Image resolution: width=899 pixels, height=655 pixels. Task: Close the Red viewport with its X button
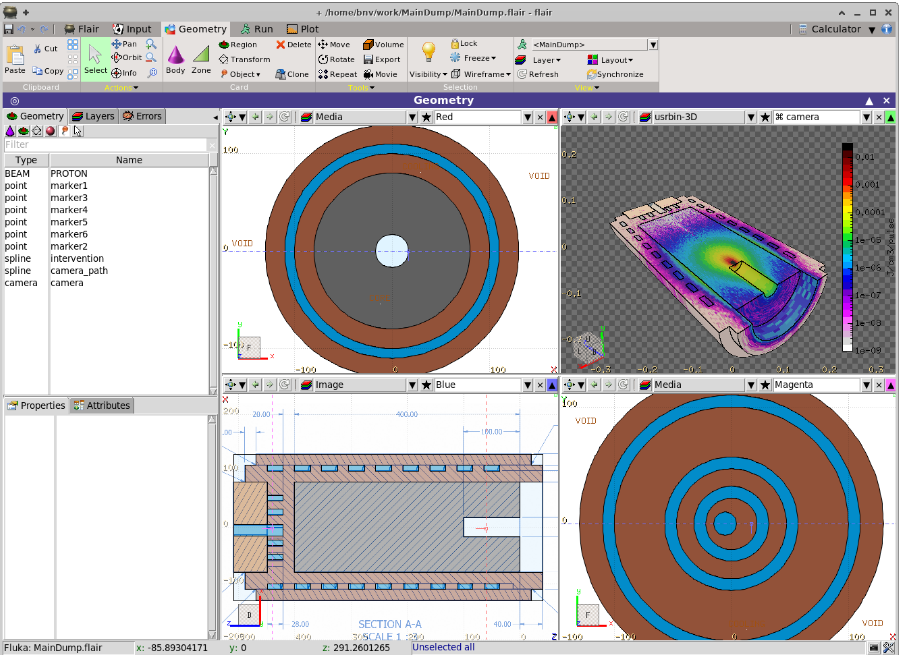(x=540, y=117)
